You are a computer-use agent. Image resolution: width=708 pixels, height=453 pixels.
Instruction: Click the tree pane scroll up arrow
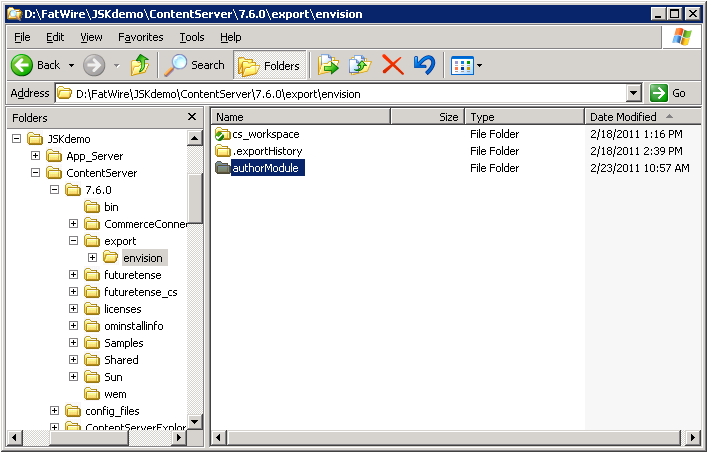click(x=195, y=138)
